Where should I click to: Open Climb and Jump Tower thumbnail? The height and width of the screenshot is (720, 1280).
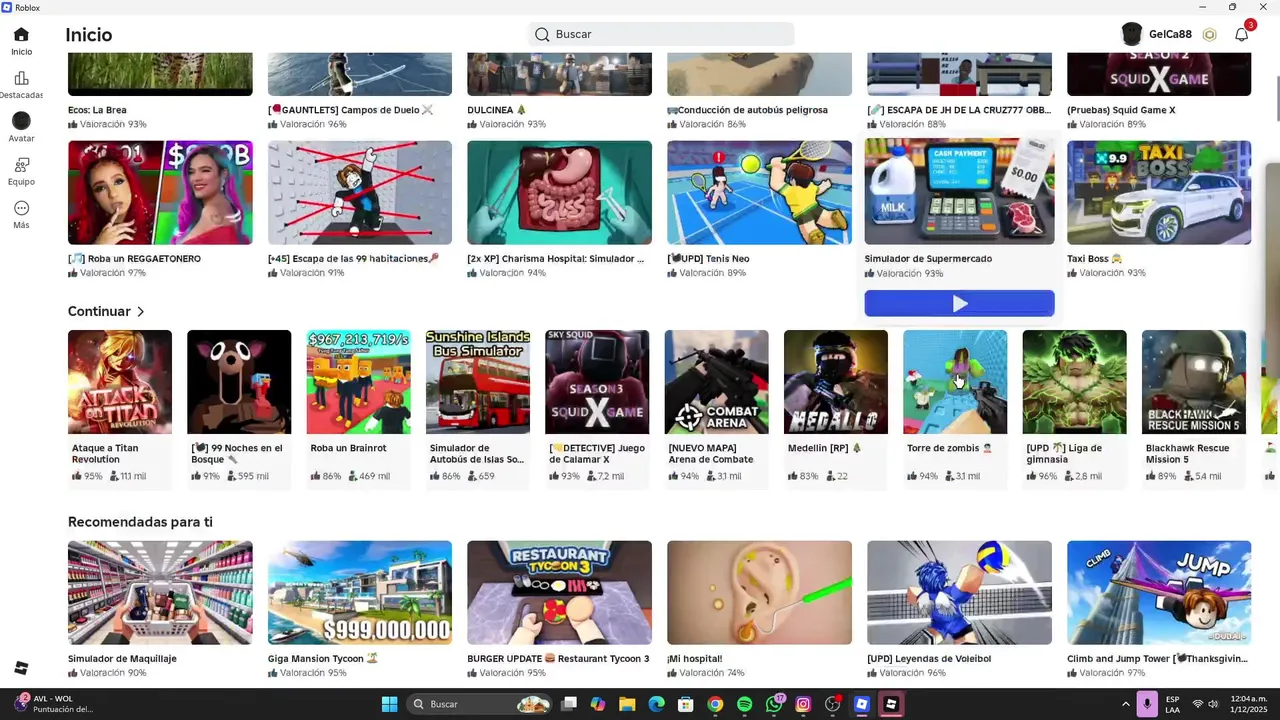point(1159,592)
